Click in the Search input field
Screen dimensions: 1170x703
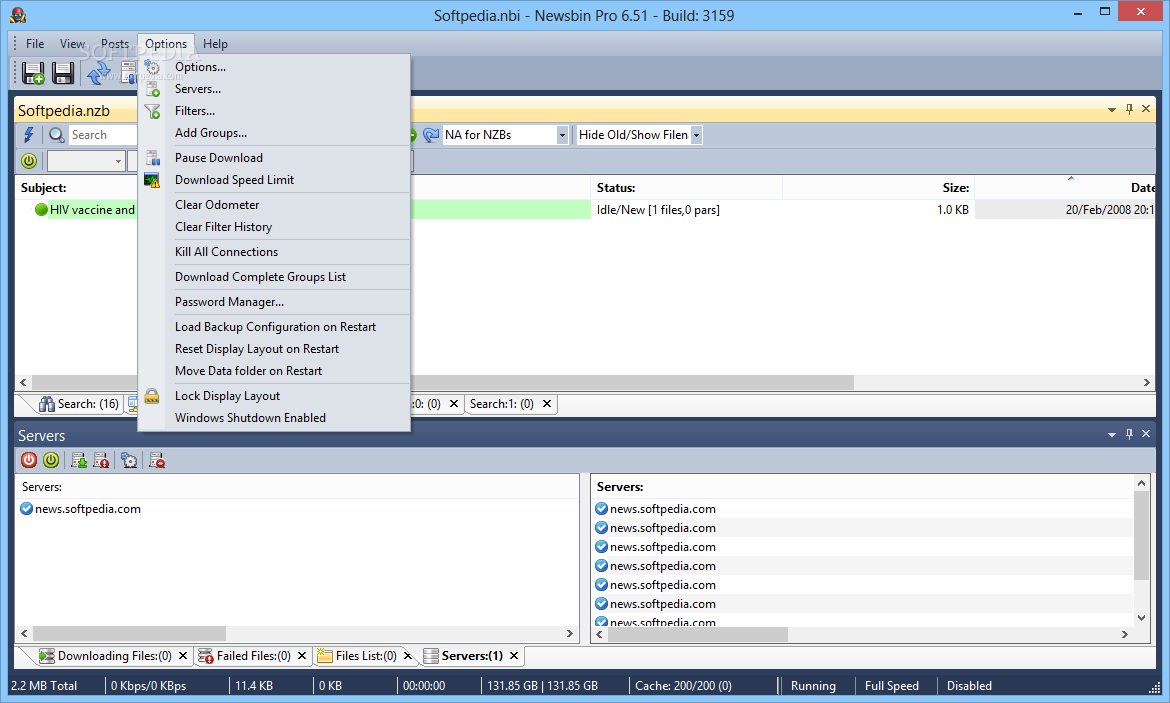(x=102, y=135)
